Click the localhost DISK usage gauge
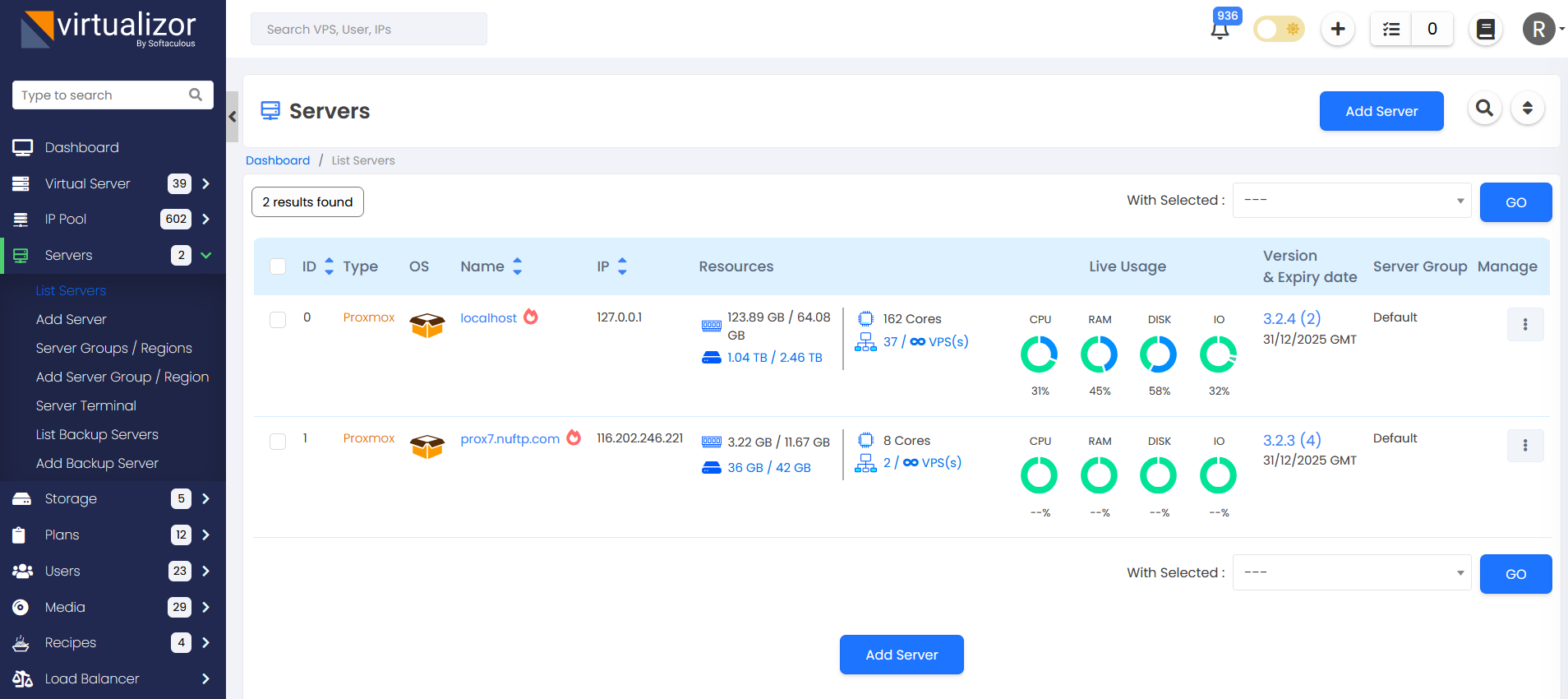The image size is (1568, 699). coord(1159,354)
